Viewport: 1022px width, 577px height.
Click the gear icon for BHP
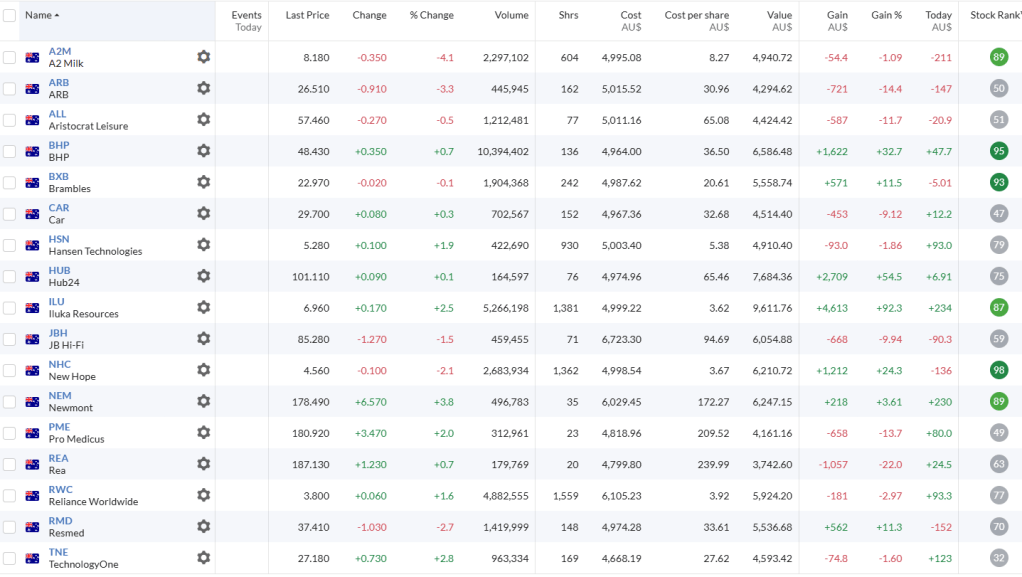(x=204, y=151)
